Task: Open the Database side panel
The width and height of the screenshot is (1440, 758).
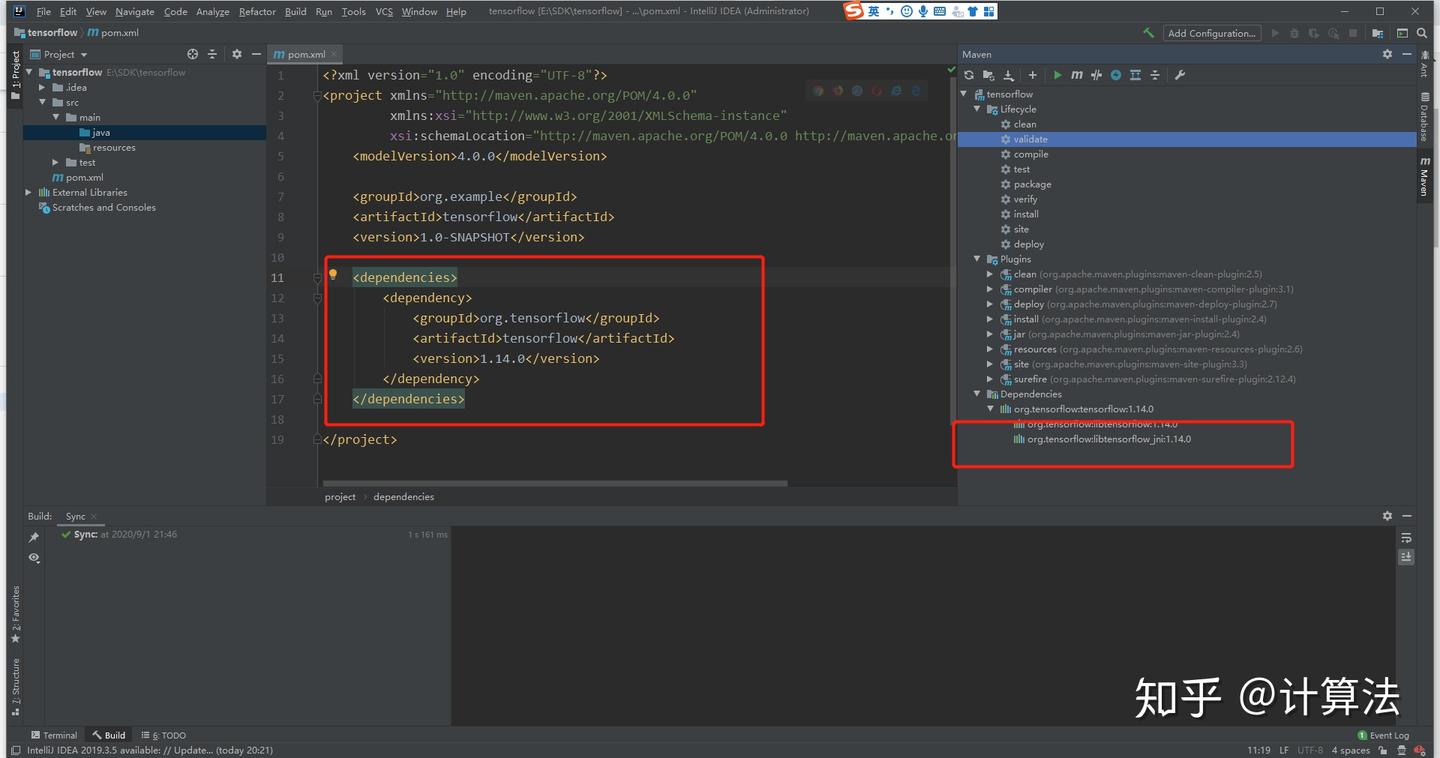Action: [1425, 116]
